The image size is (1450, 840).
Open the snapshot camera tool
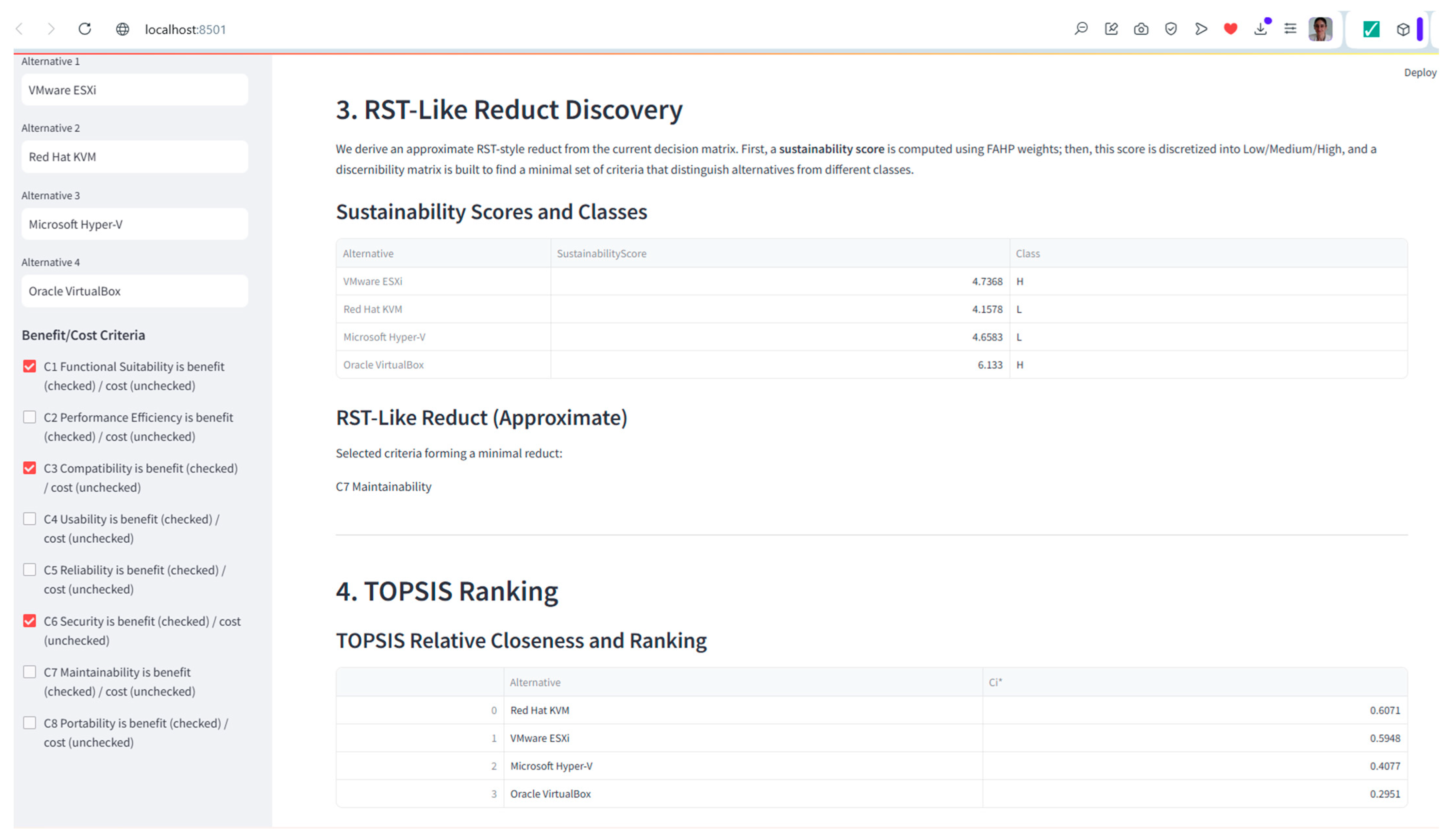pos(1141,29)
